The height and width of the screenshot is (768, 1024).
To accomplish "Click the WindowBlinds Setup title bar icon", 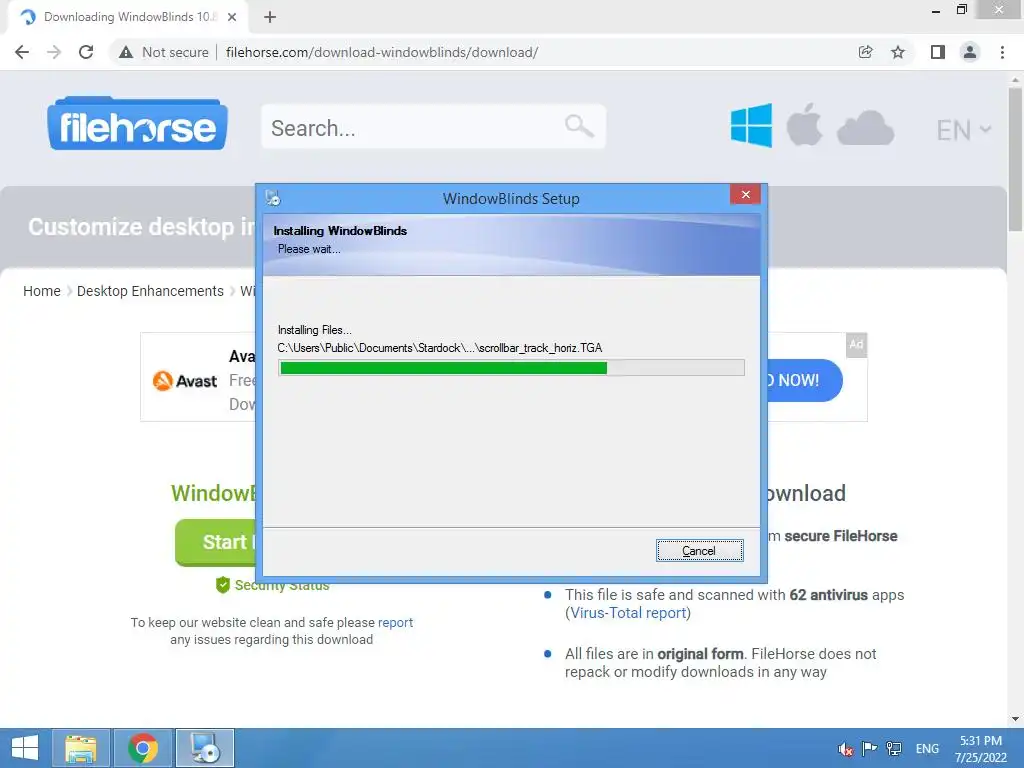I will [x=273, y=198].
